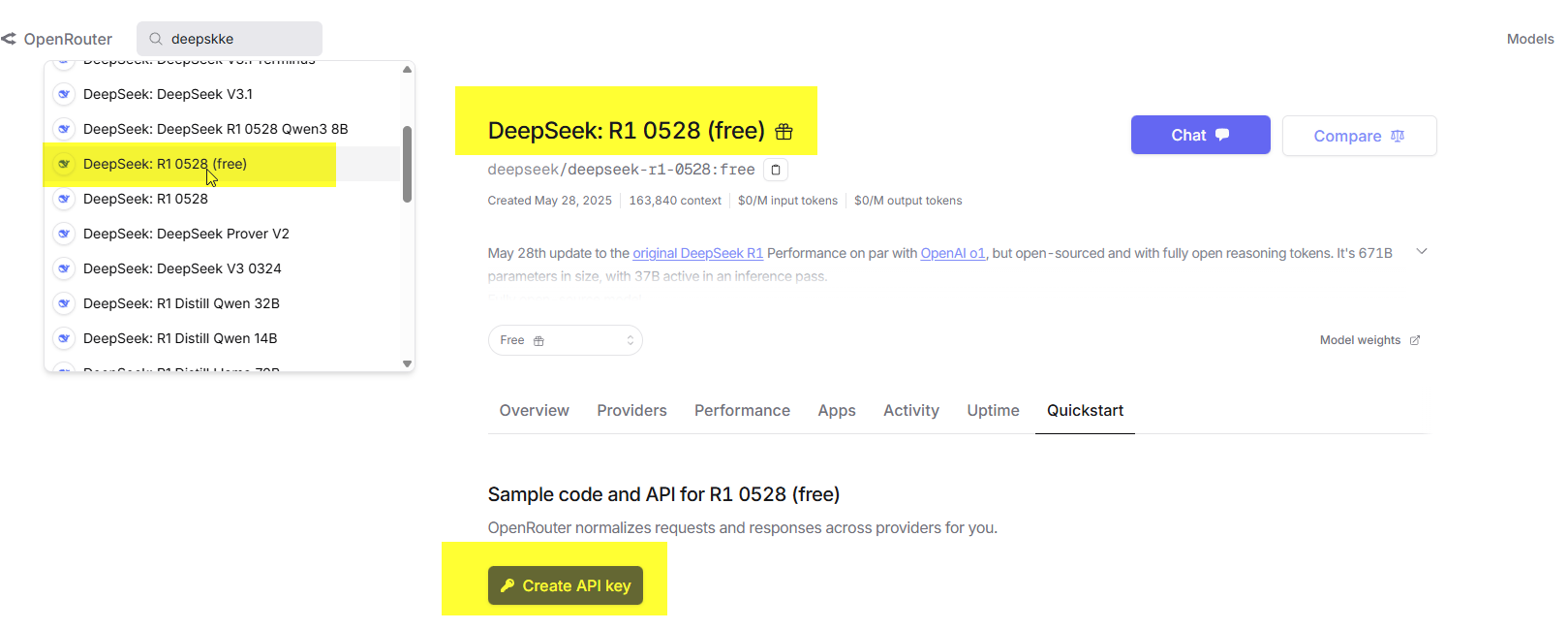Click icon beside R1 Distill Qwen 32B
The image size is (1568, 630).
64,303
